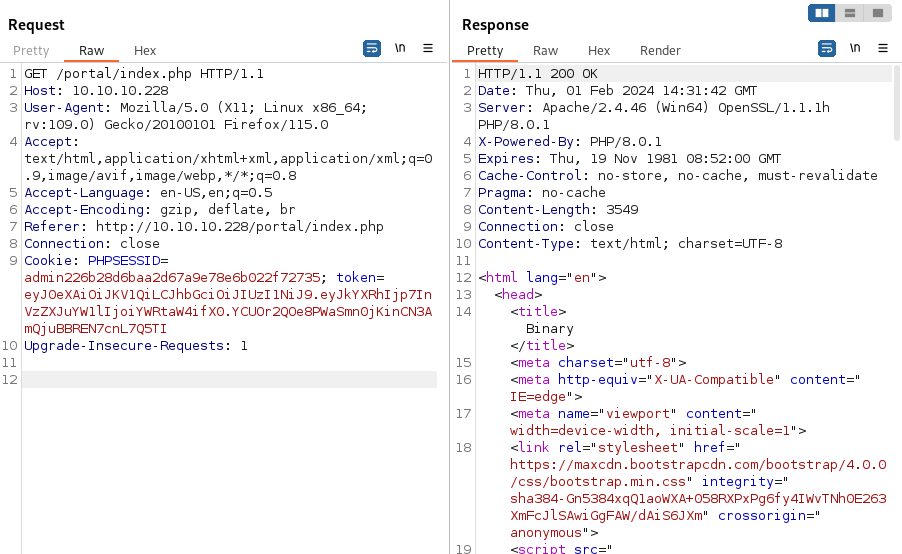Open Response pane hamburger options menu
The image size is (902, 554).
pyautogui.click(x=883, y=48)
